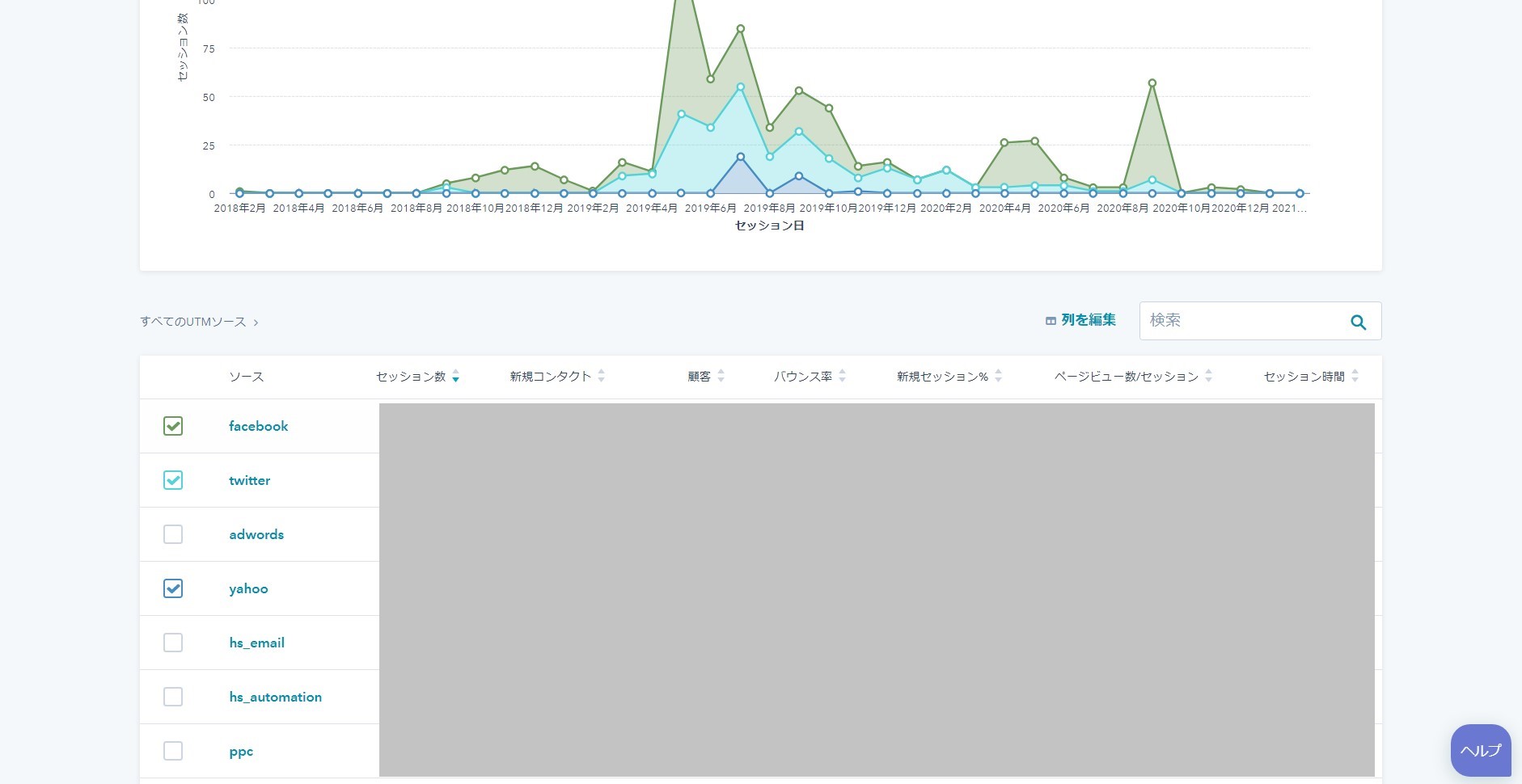Click the すべてのUTMソース breadcrumb
This screenshot has width=1522, height=784.
point(192,322)
